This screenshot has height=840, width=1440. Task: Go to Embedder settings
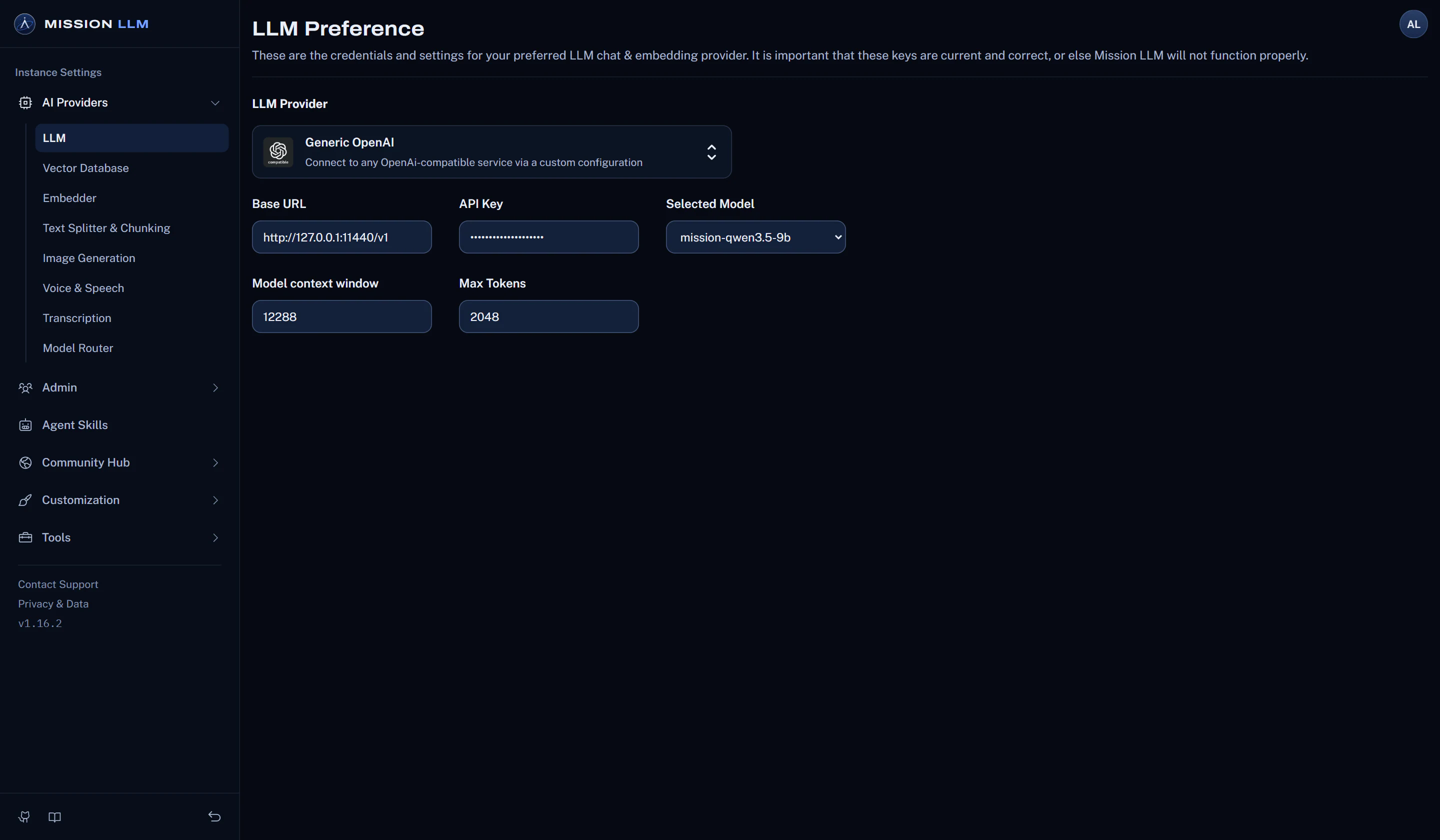(x=69, y=198)
